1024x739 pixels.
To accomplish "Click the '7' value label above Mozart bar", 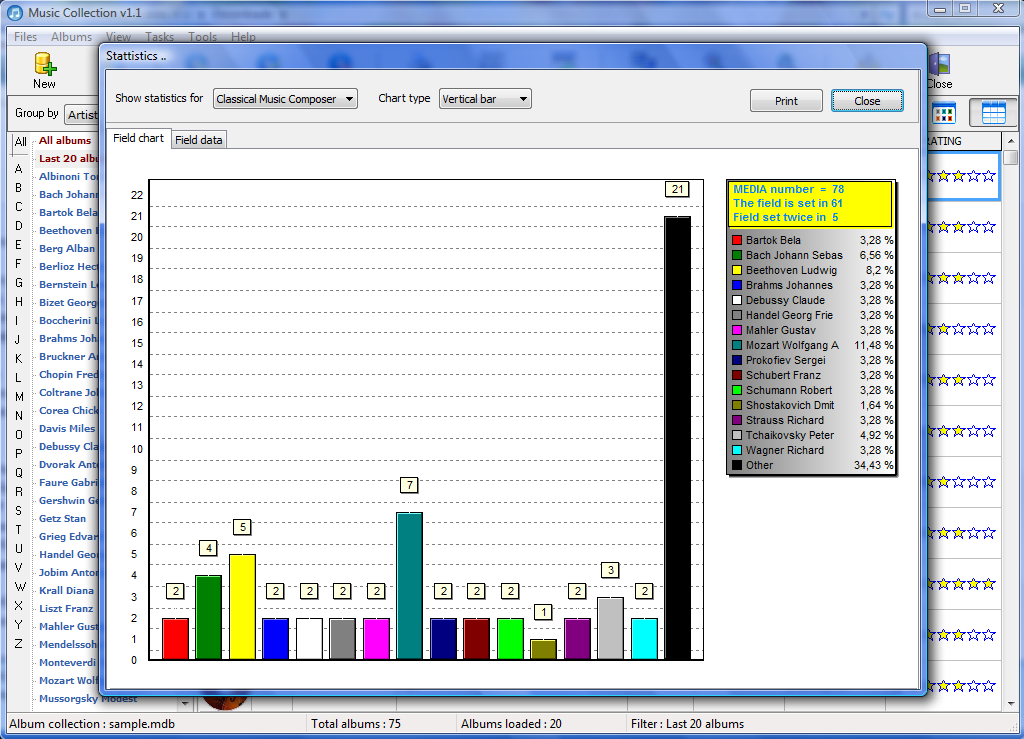I will pyautogui.click(x=409, y=485).
